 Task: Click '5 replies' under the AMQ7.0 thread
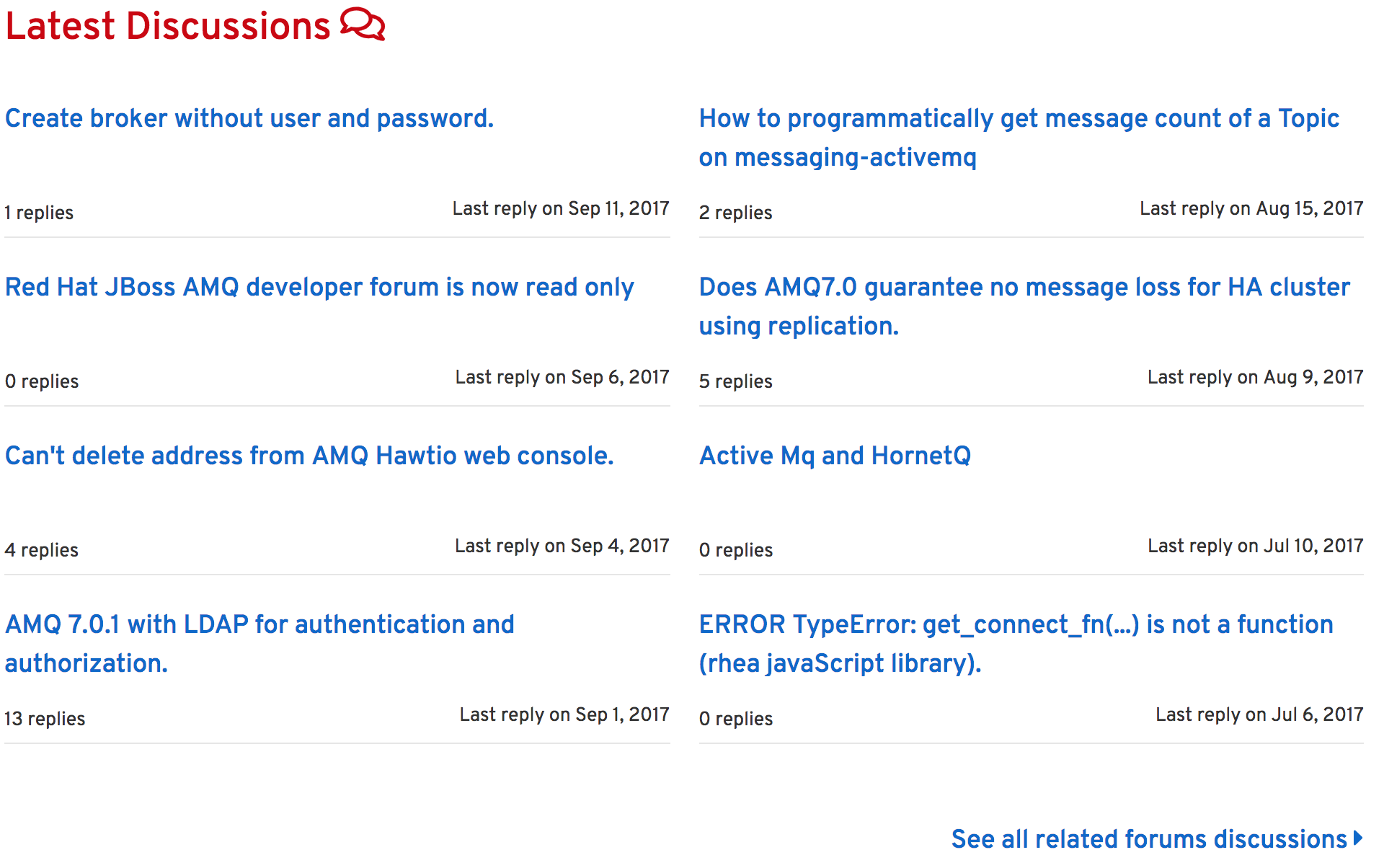pos(735,381)
